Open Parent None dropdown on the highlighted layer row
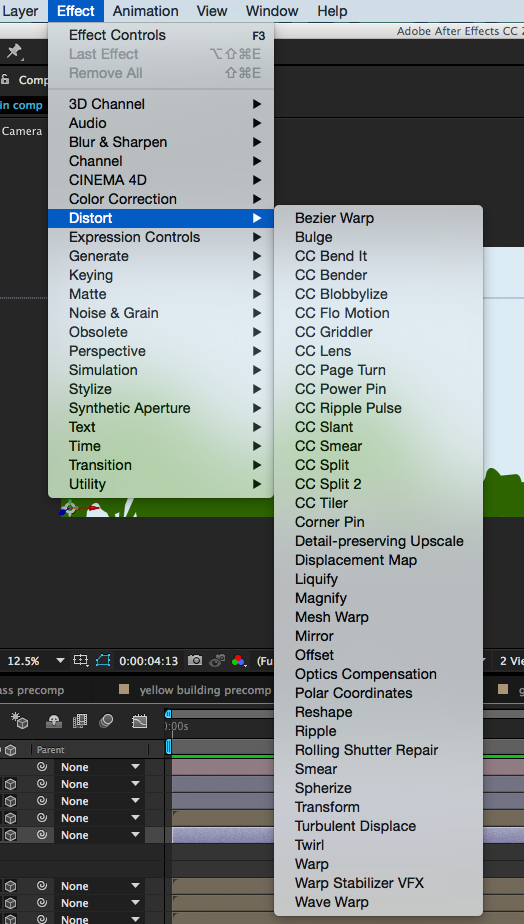524x924 pixels. click(99, 835)
